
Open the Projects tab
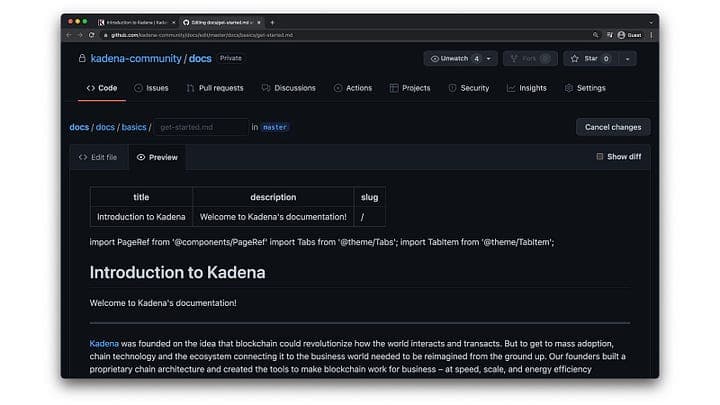(410, 88)
